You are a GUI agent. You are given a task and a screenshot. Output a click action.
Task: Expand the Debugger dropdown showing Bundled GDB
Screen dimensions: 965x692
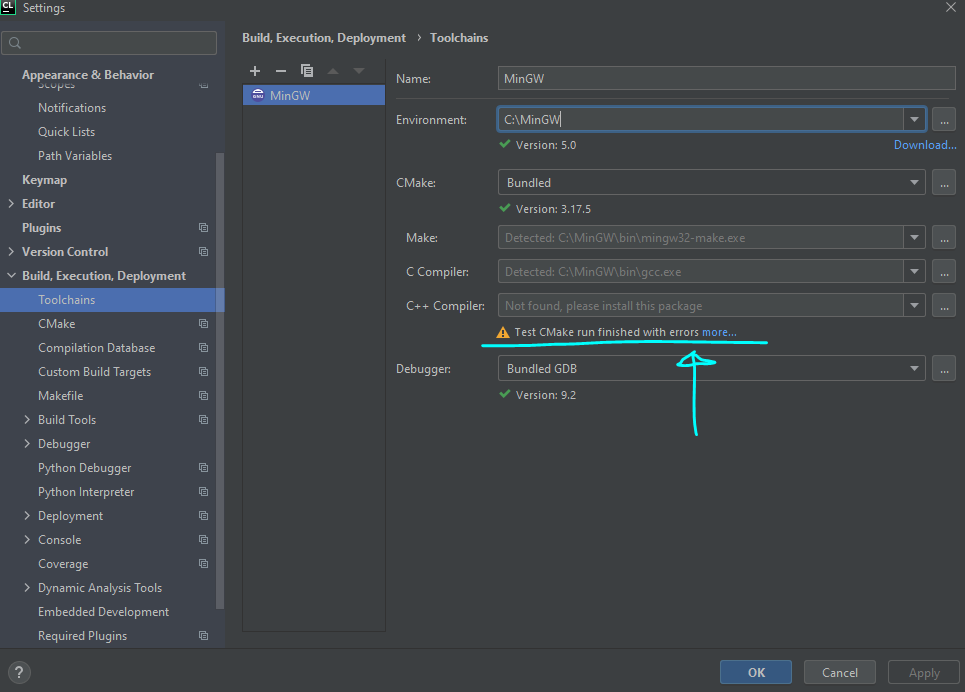coord(913,368)
